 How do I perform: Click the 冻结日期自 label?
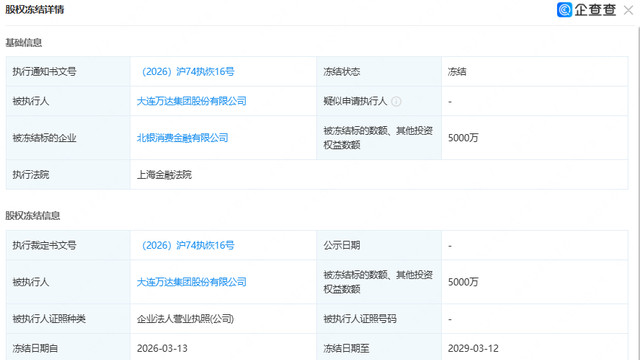(35, 349)
